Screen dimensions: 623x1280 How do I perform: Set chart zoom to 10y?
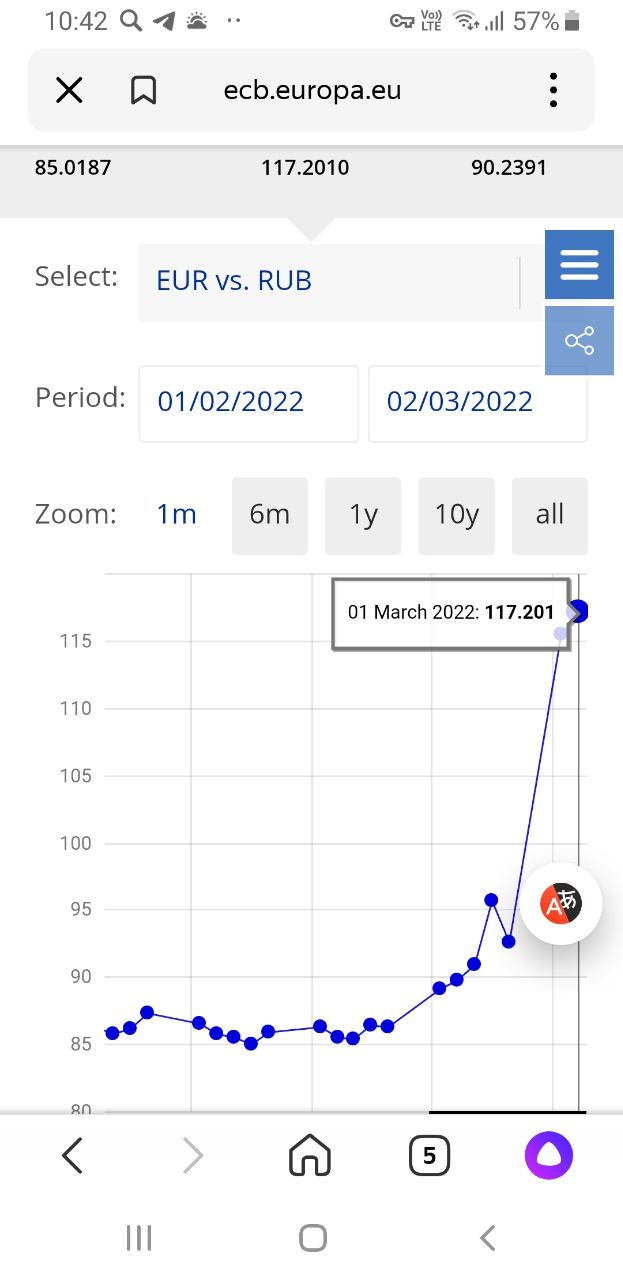pos(456,515)
